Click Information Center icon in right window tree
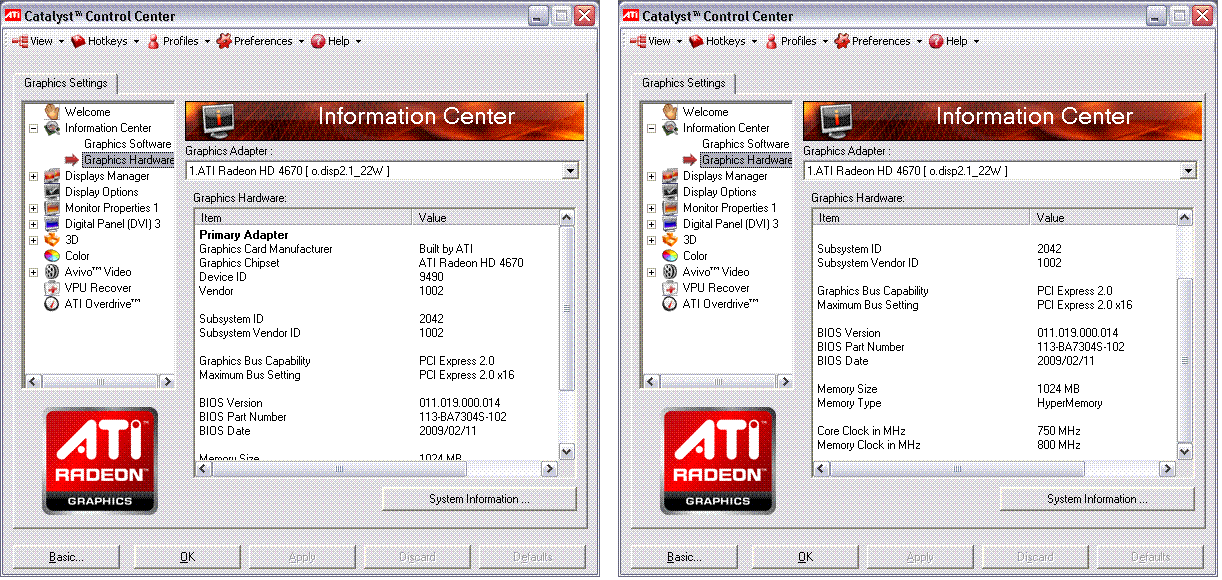 tap(670, 128)
